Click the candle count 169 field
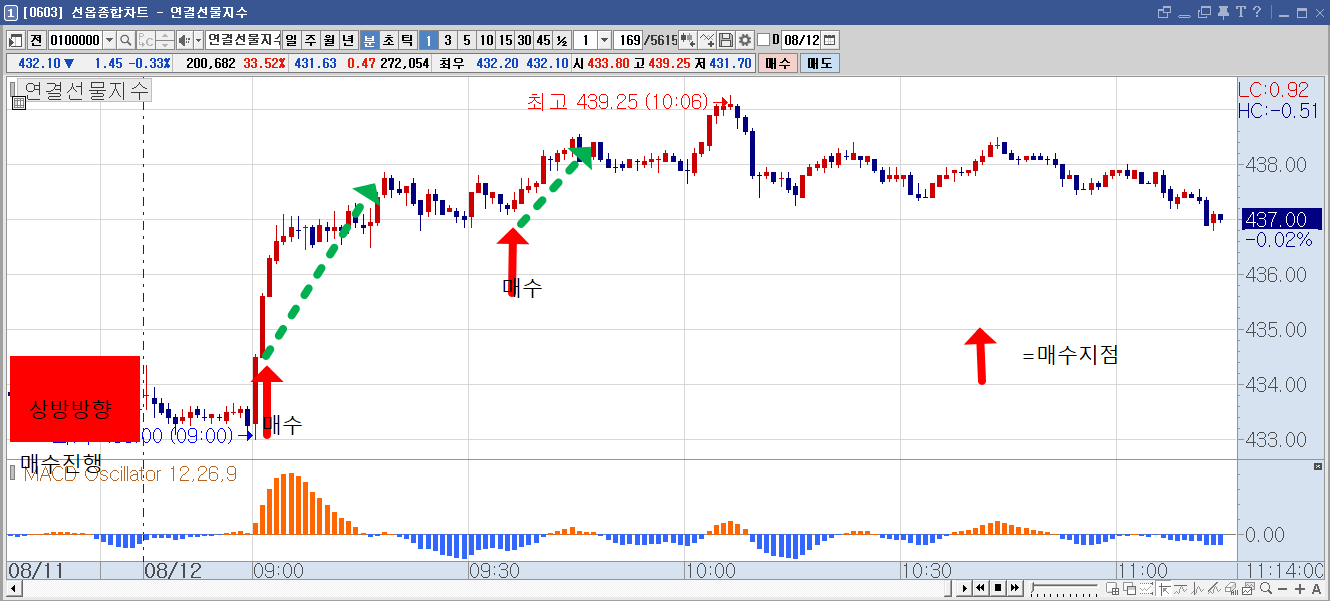This screenshot has height=601, width=1330. [629, 40]
